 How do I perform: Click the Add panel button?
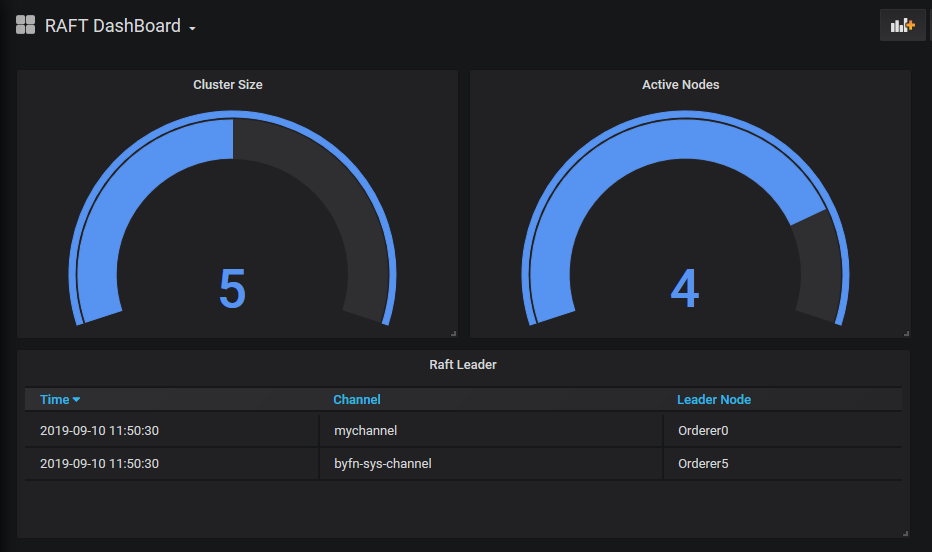[902, 26]
